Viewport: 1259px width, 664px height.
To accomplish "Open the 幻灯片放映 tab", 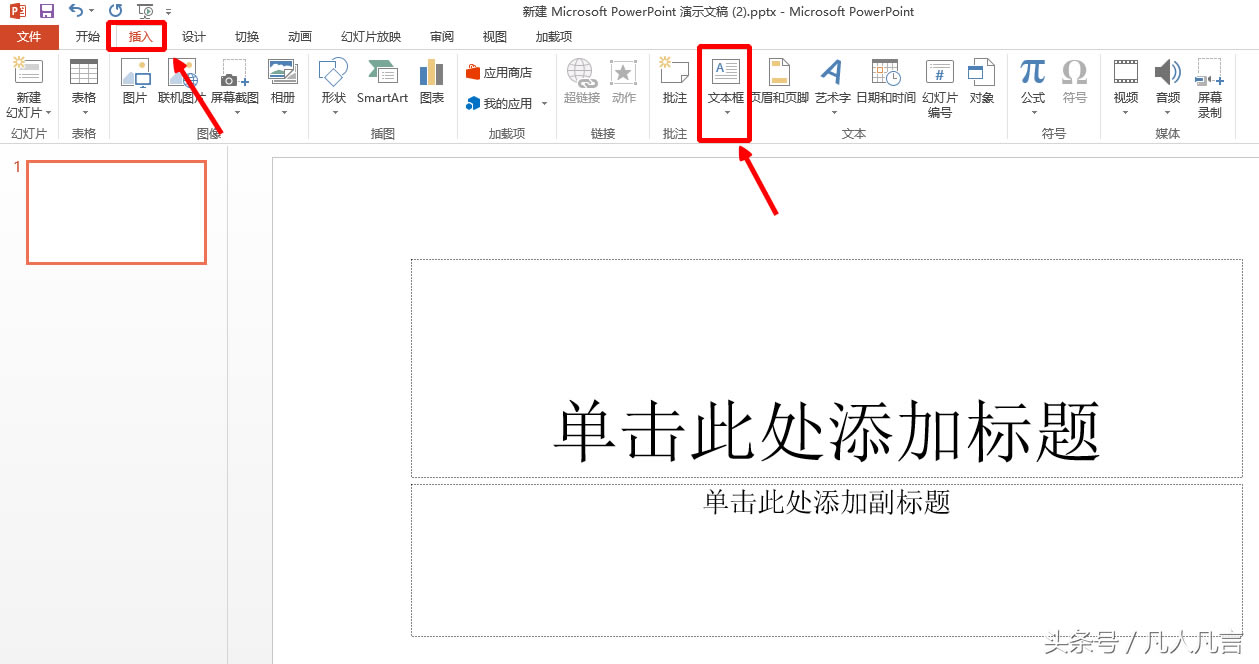I will tap(369, 36).
